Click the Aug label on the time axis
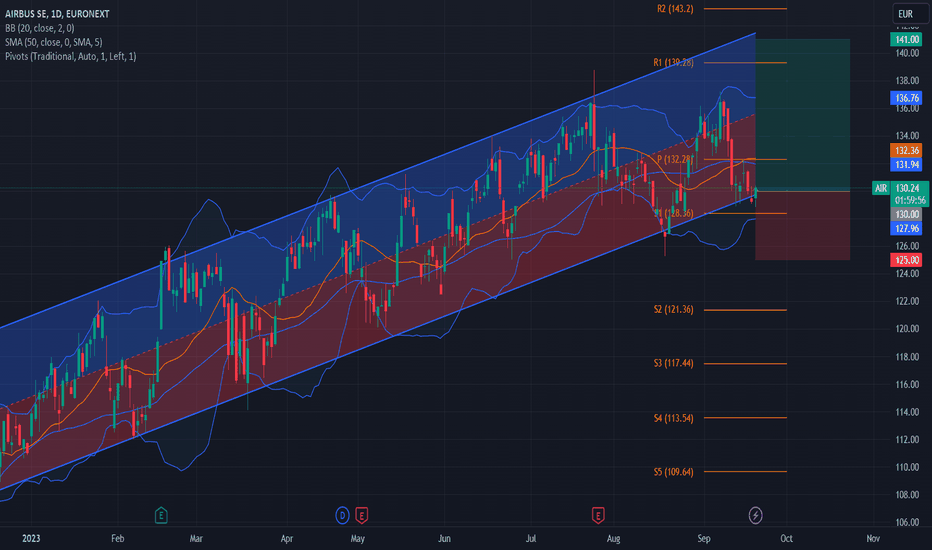This screenshot has width=932, height=550. click(613, 538)
